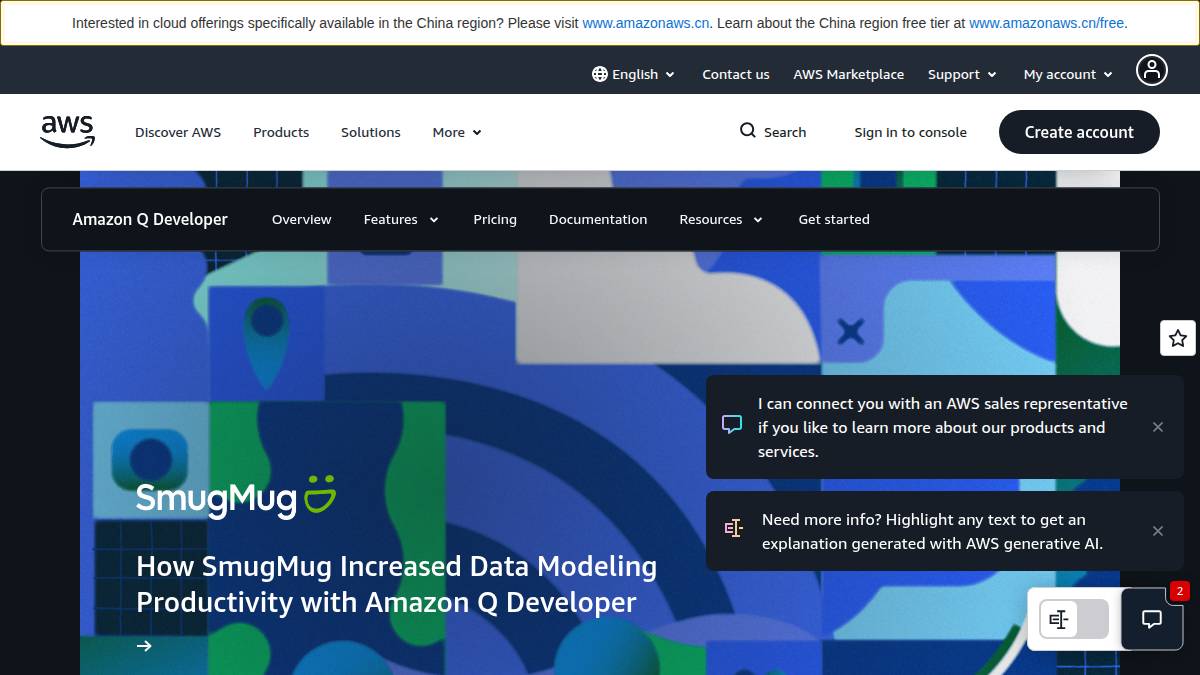
Task: Click the Create account button
Action: click(1078, 132)
